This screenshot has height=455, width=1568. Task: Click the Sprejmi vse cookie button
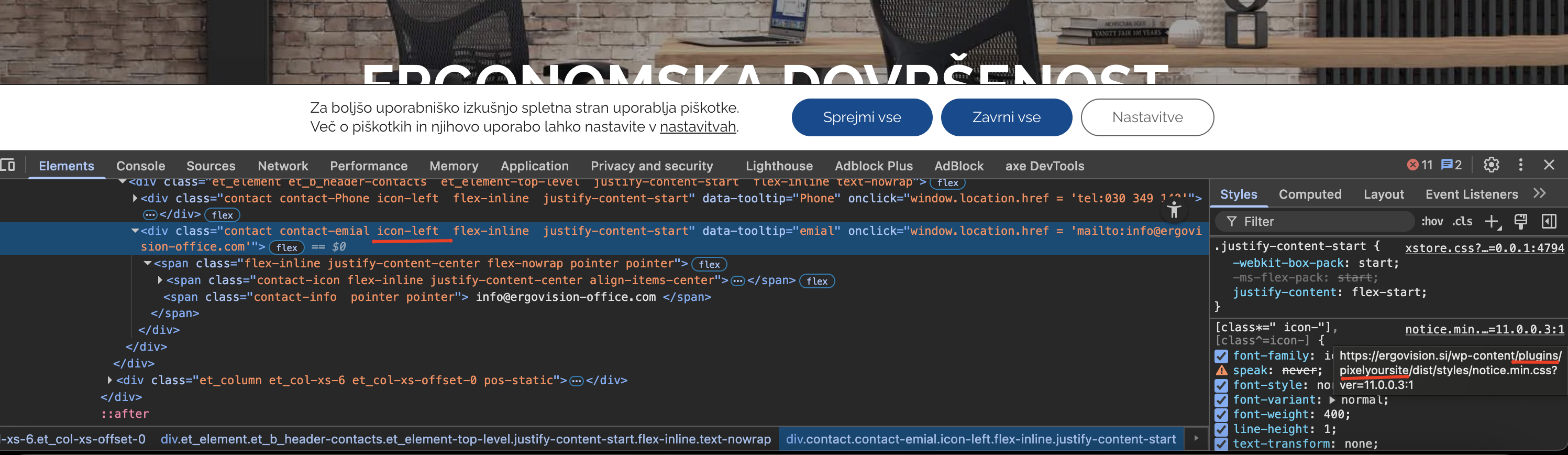coord(862,117)
